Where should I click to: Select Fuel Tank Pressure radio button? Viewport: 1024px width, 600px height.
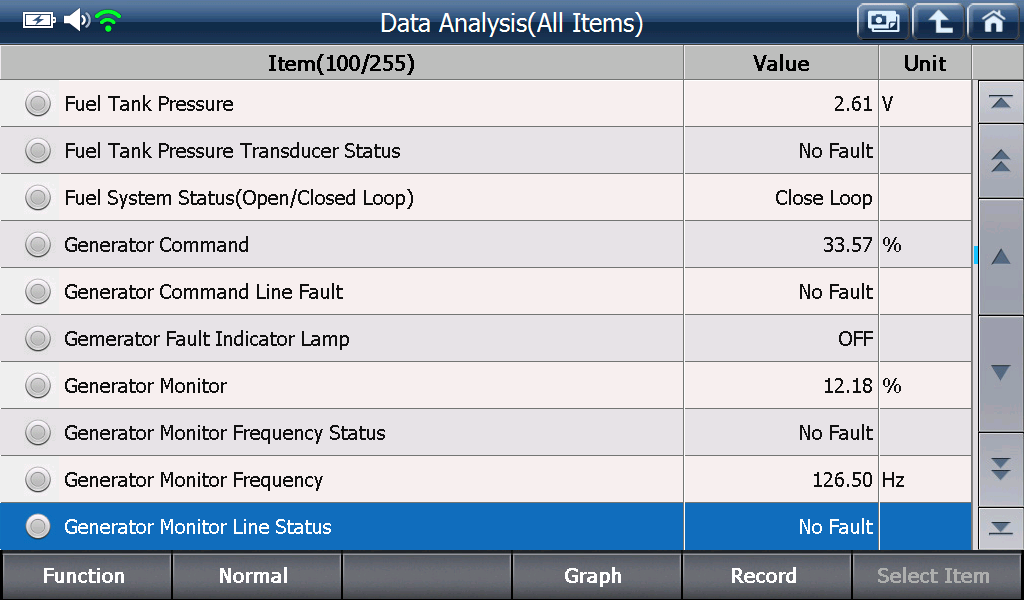coord(38,104)
